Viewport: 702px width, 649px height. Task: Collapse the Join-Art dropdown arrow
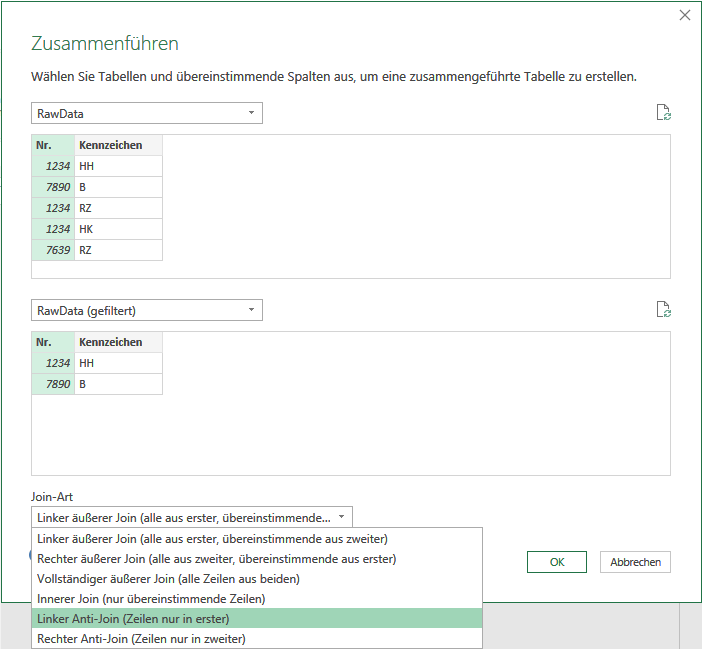(x=341, y=517)
